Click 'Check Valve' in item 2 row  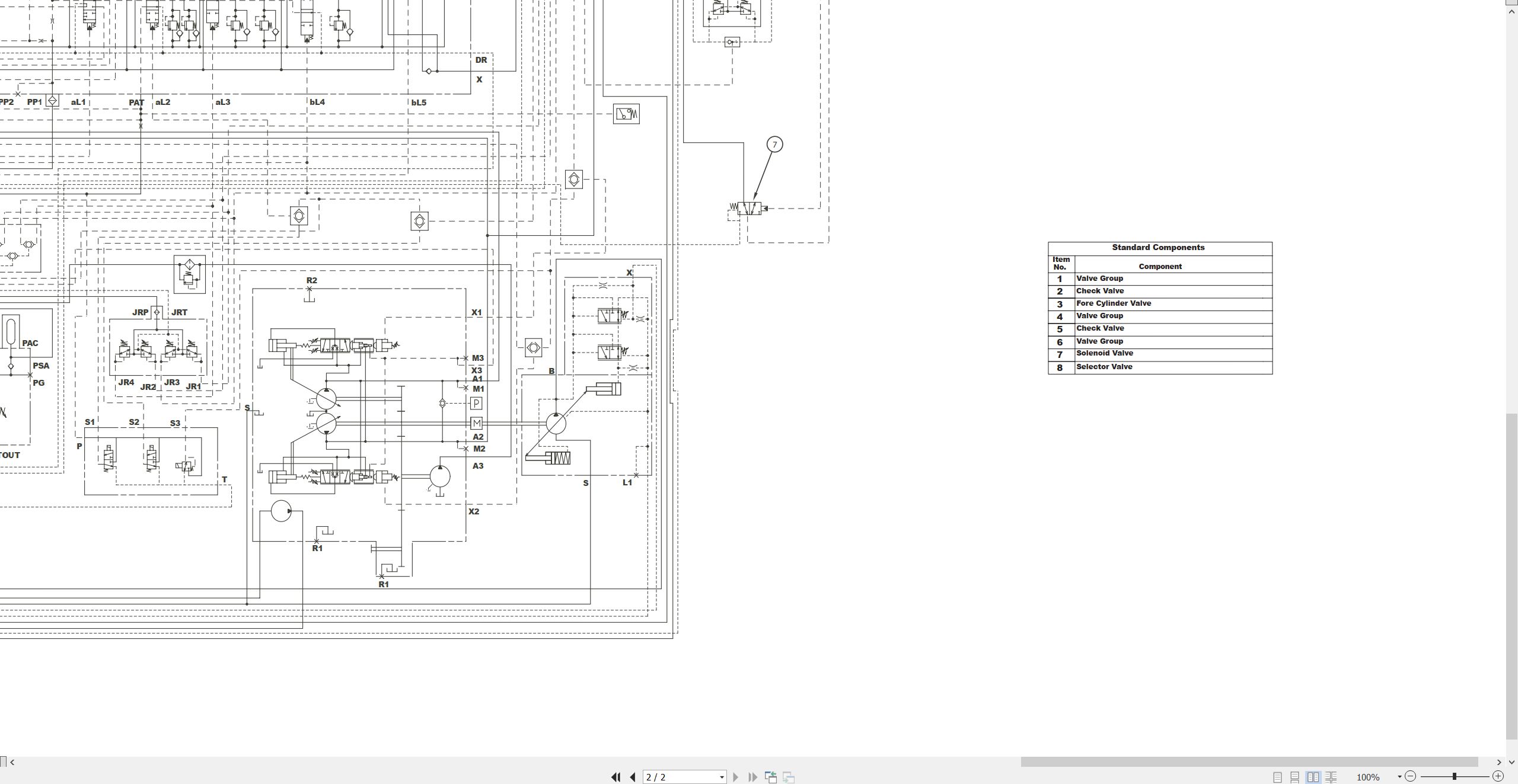[x=1100, y=291]
